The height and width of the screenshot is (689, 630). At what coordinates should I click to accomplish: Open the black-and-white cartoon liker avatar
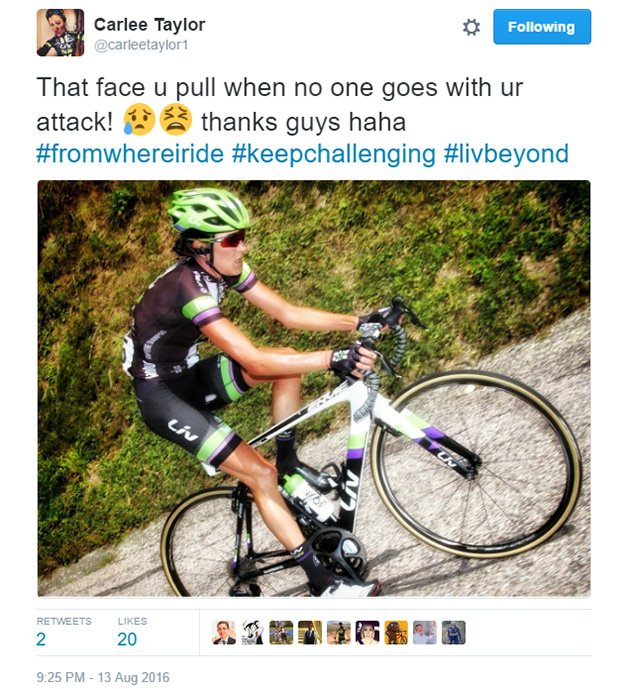tap(253, 632)
